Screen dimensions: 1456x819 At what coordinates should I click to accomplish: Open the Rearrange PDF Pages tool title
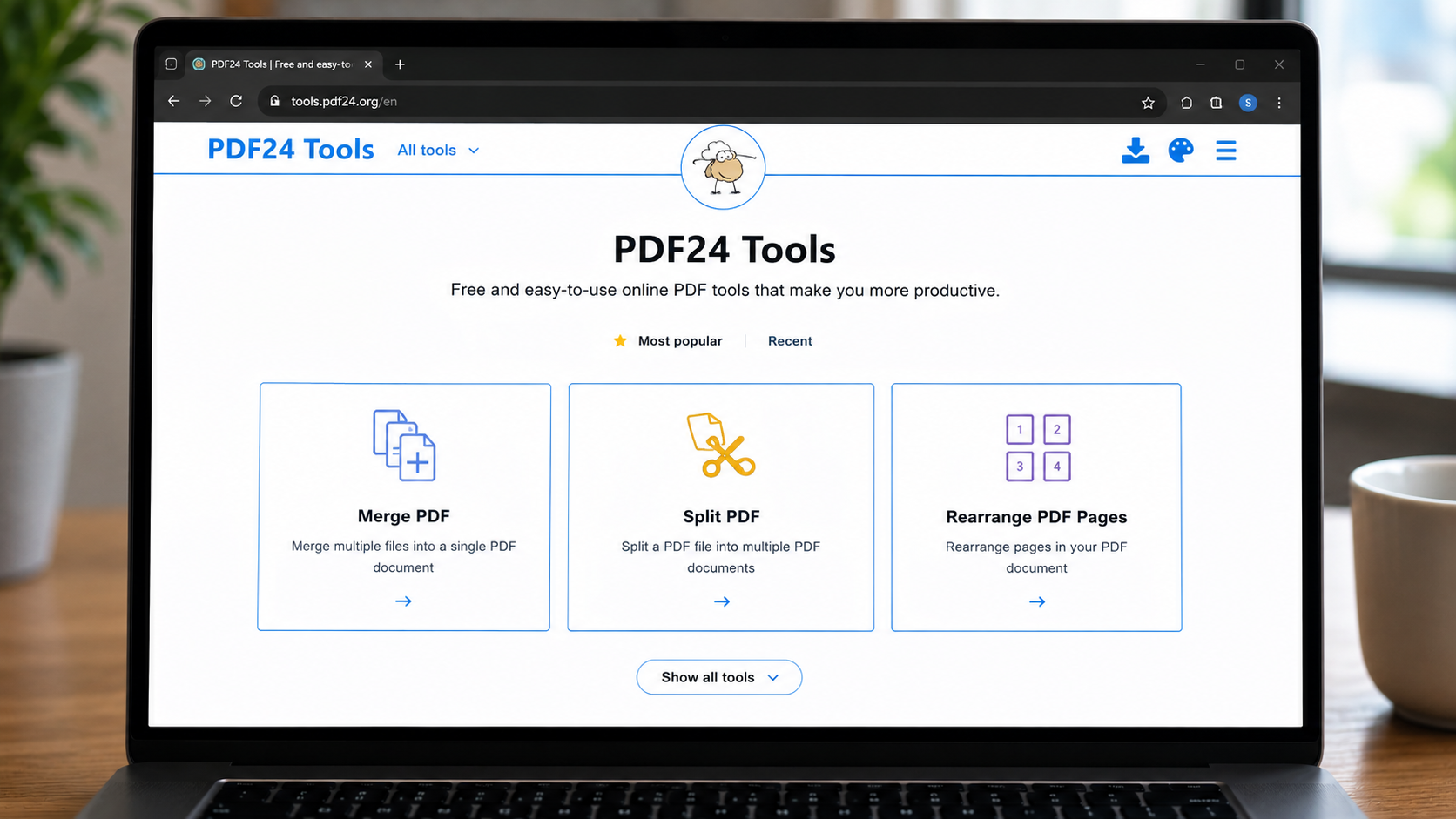coord(1036,517)
